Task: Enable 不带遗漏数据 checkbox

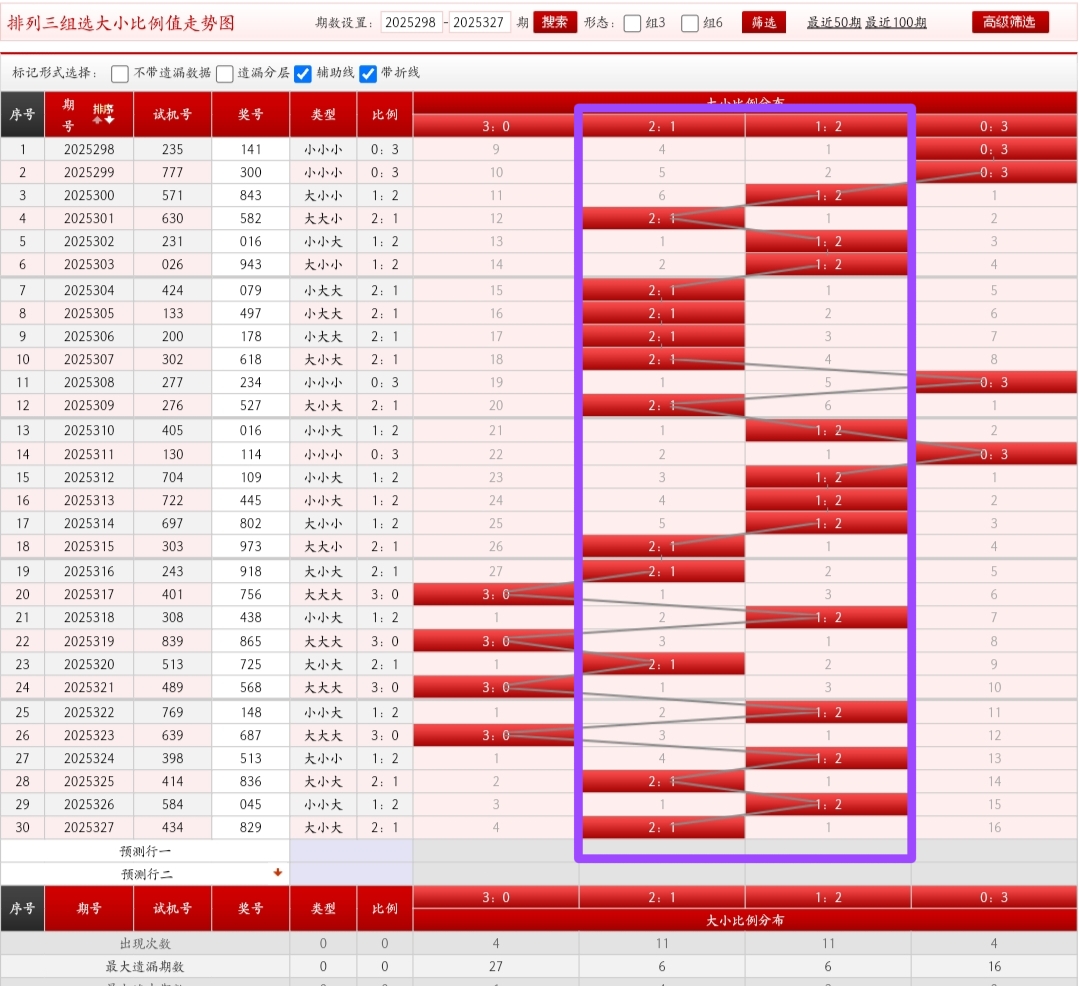Action: point(120,73)
